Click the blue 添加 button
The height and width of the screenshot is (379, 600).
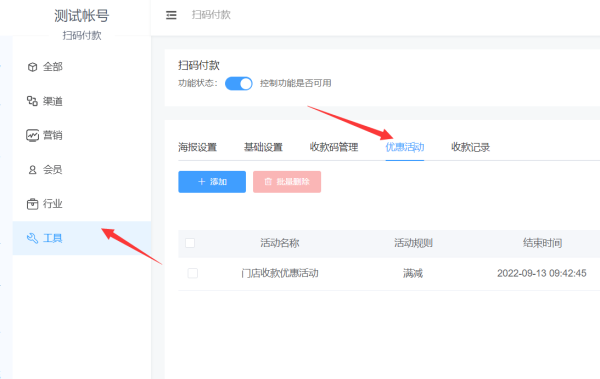212,182
